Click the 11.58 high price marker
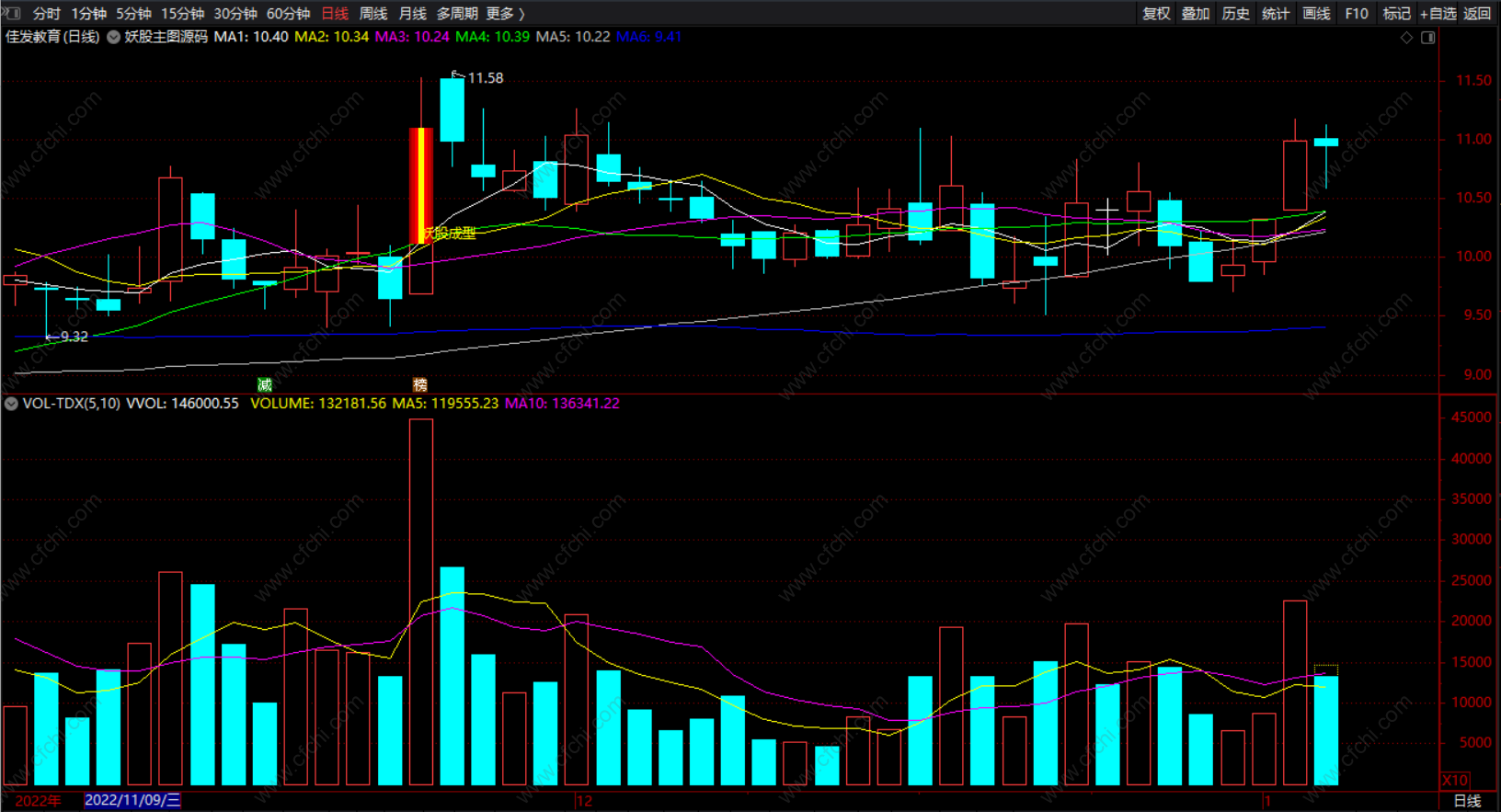 (x=486, y=78)
